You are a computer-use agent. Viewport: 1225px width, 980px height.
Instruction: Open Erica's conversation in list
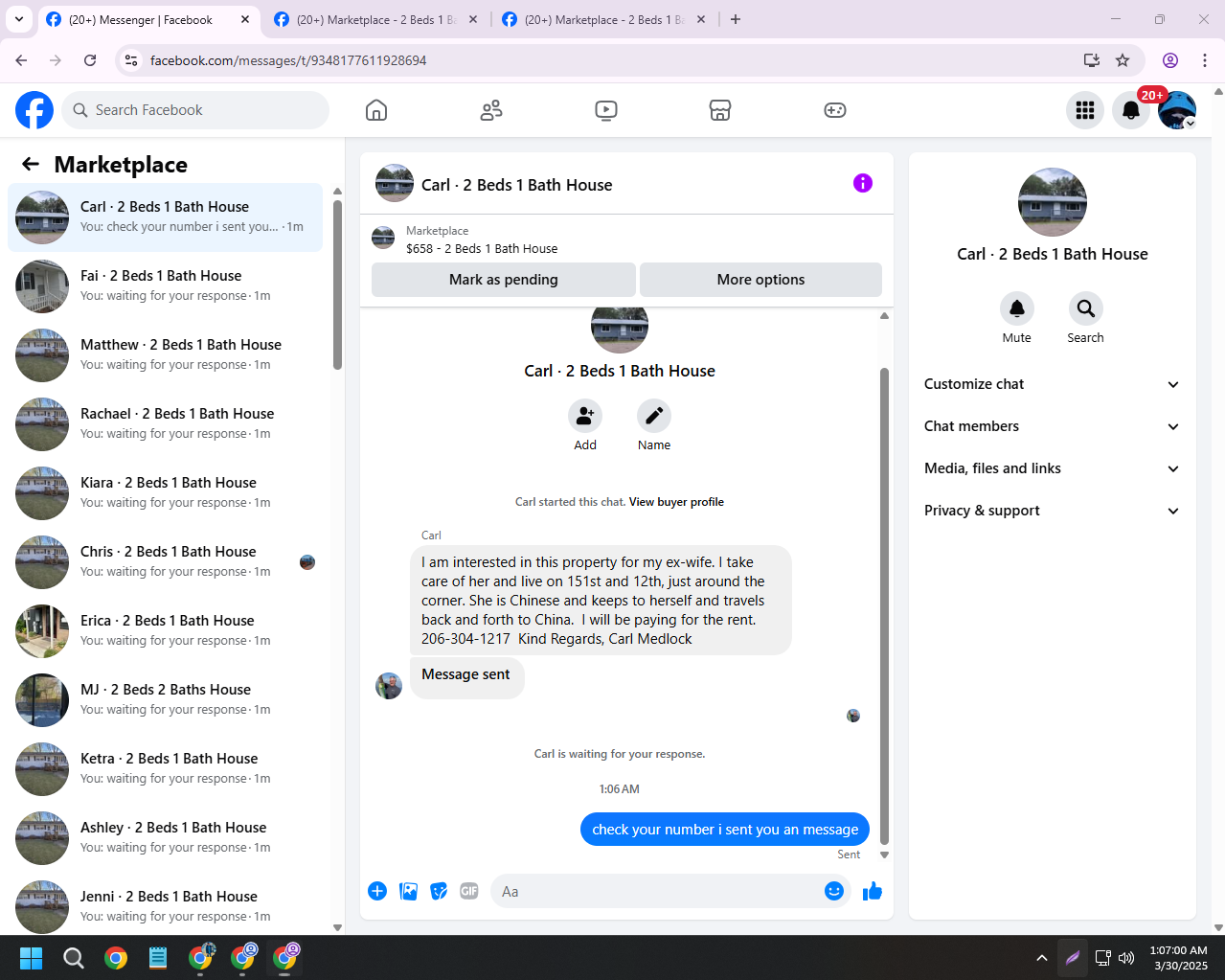(x=165, y=631)
